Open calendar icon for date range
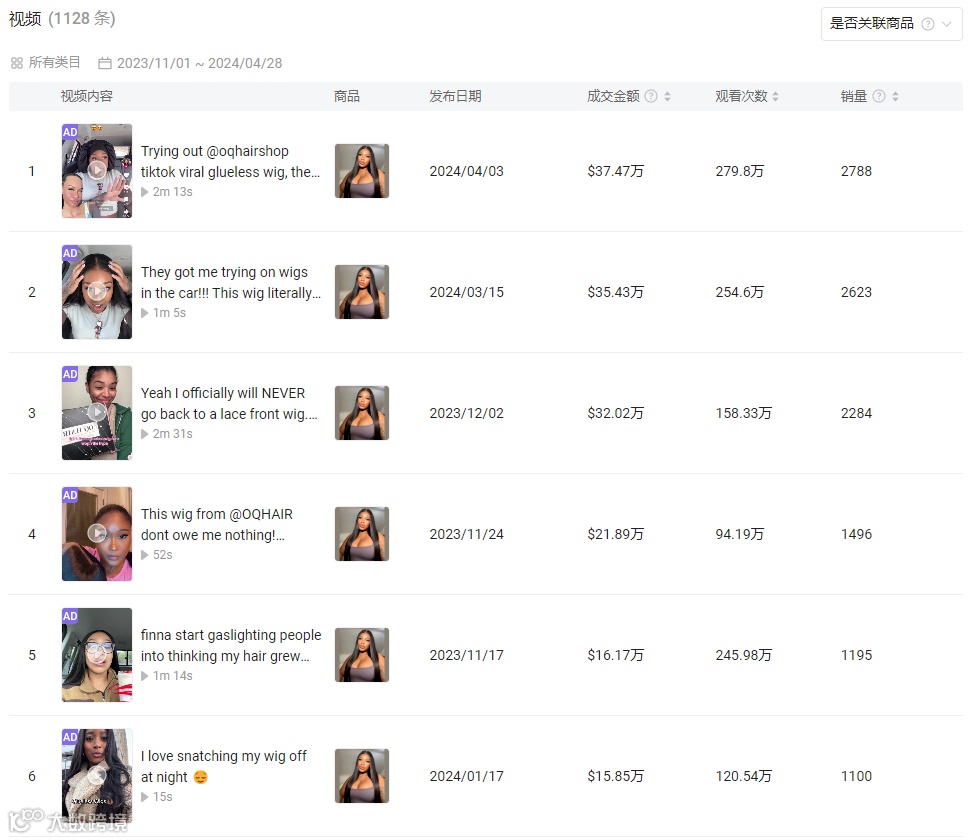Image resolution: width=976 pixels, height=840 pixels. tap(105, 63)
